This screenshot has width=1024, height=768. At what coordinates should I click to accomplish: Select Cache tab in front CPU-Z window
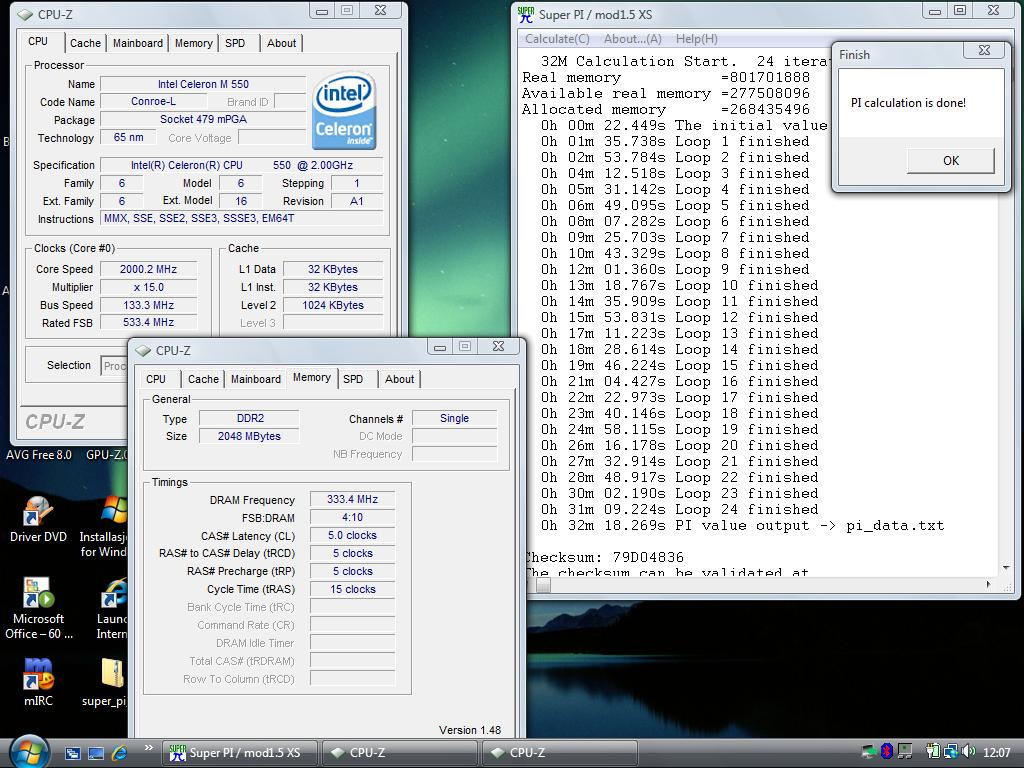[203, 379]
